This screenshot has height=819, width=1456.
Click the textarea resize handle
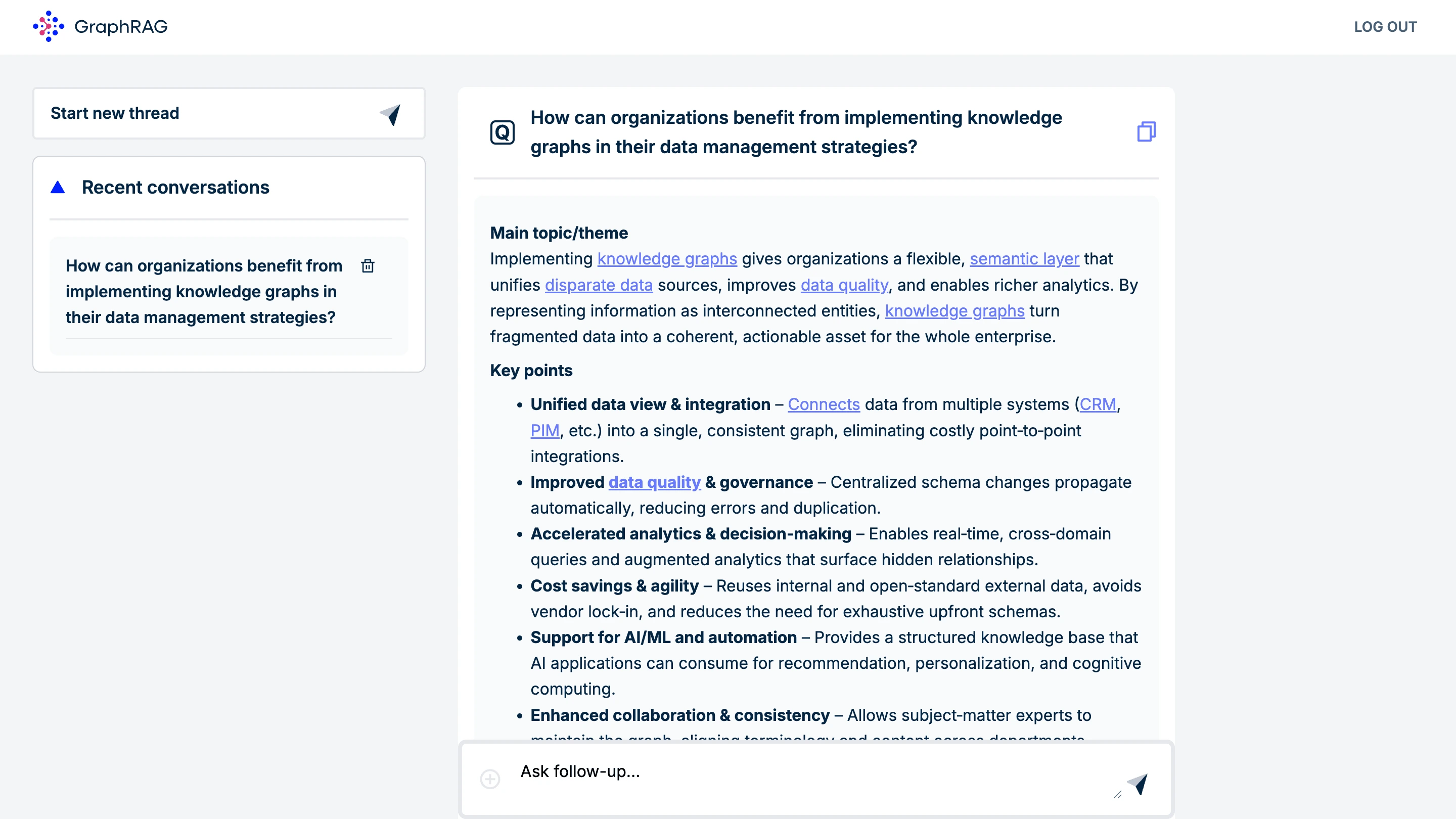(1117, 794)
